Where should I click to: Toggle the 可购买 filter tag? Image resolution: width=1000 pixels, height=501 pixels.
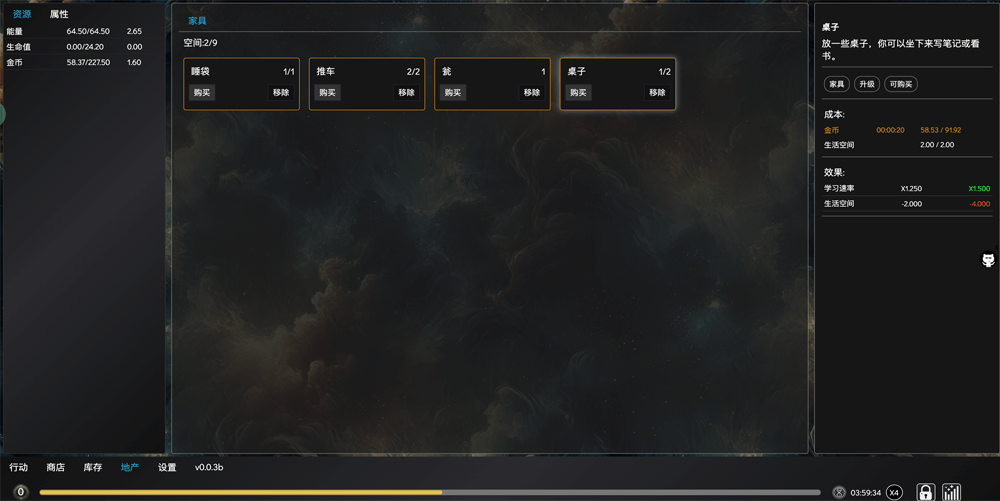coord(901,84)
